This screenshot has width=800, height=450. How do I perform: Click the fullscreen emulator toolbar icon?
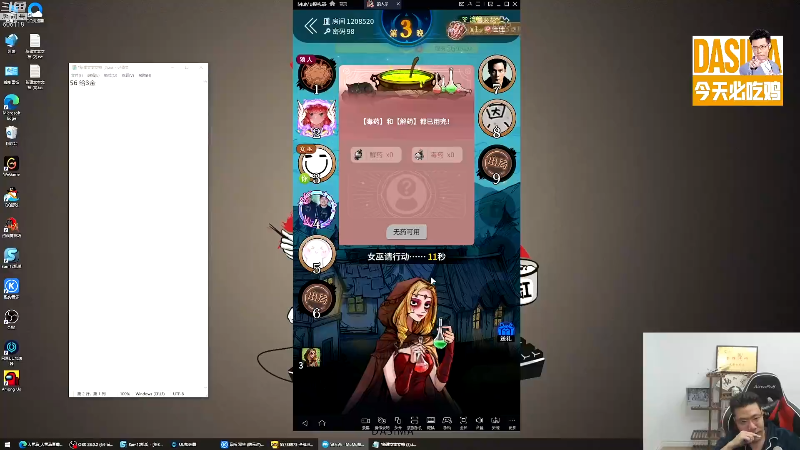pyautogui.click(x=463, y=423)
